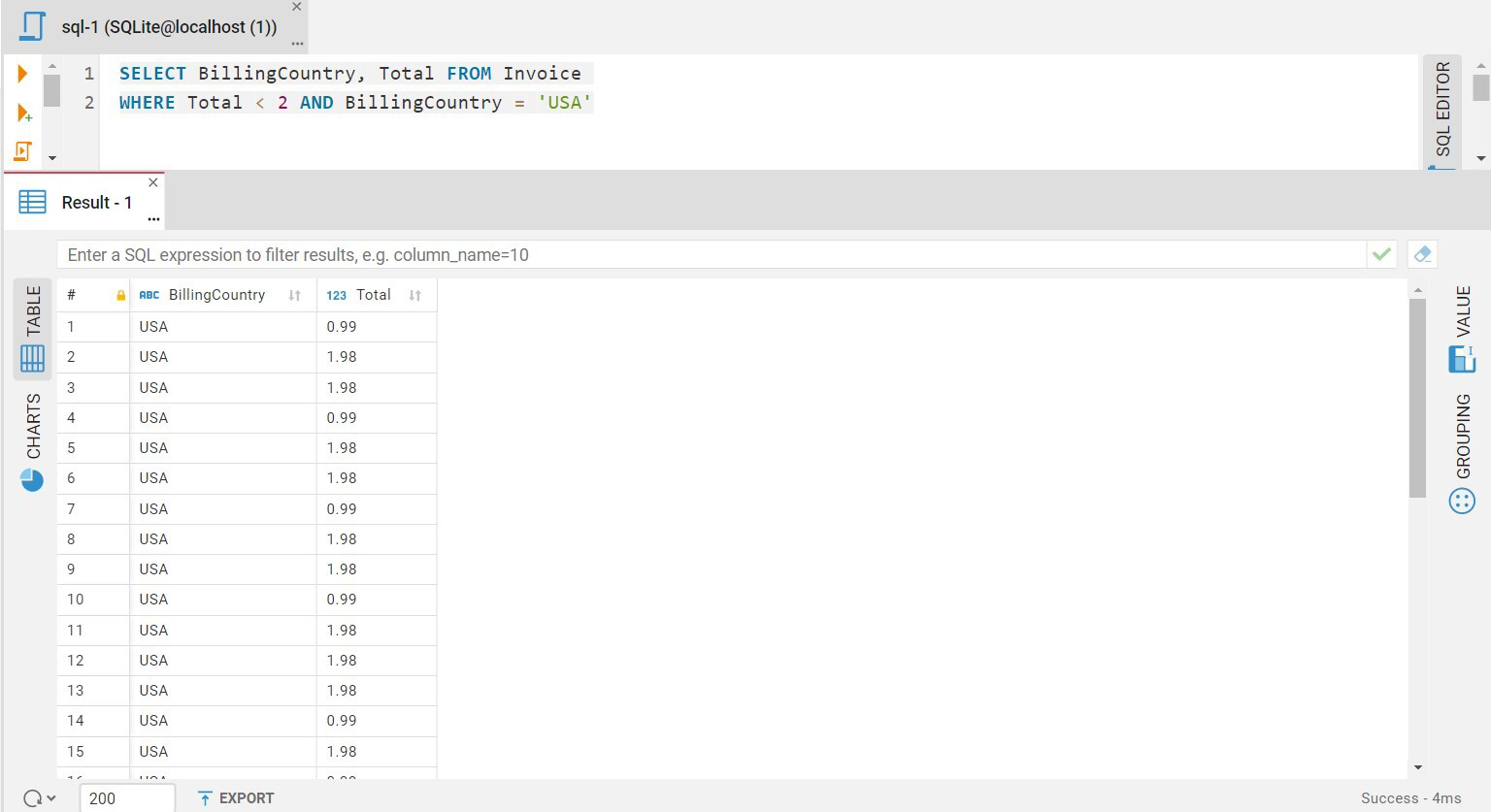
Task: Toggle sort on Total column
Action: tap(414, 294)
